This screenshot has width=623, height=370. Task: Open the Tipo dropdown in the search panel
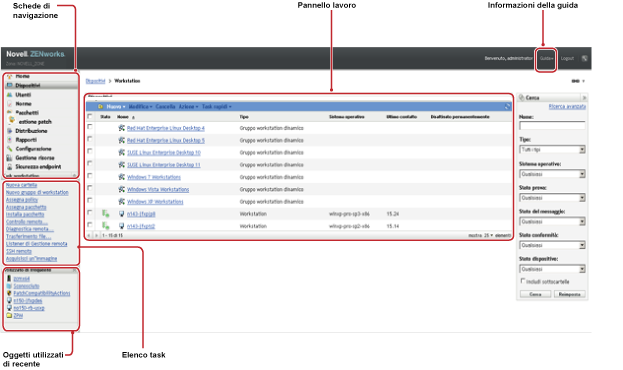[552, 149]
